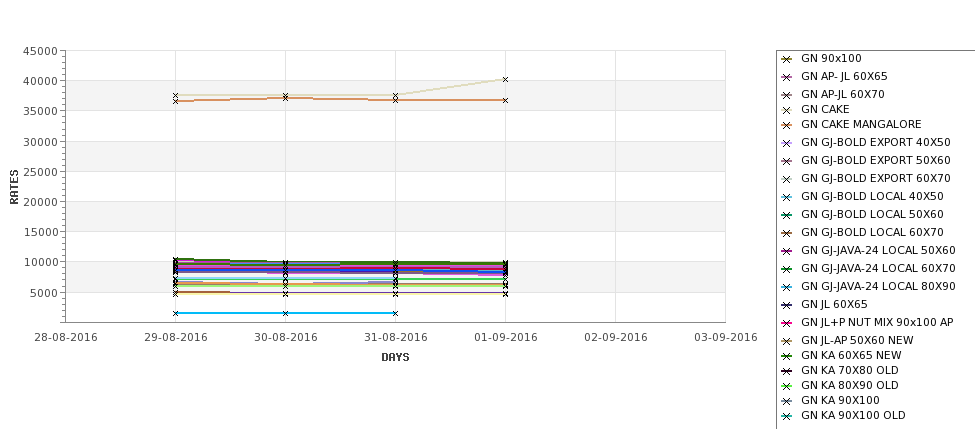Click the DAYS axis title

tap(395, 358)
